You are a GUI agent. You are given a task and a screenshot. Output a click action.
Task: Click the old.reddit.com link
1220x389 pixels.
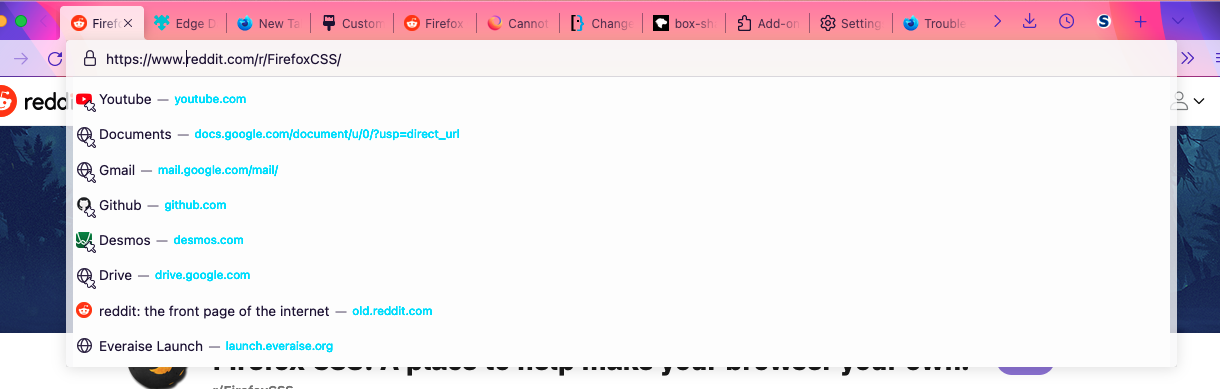392,311
